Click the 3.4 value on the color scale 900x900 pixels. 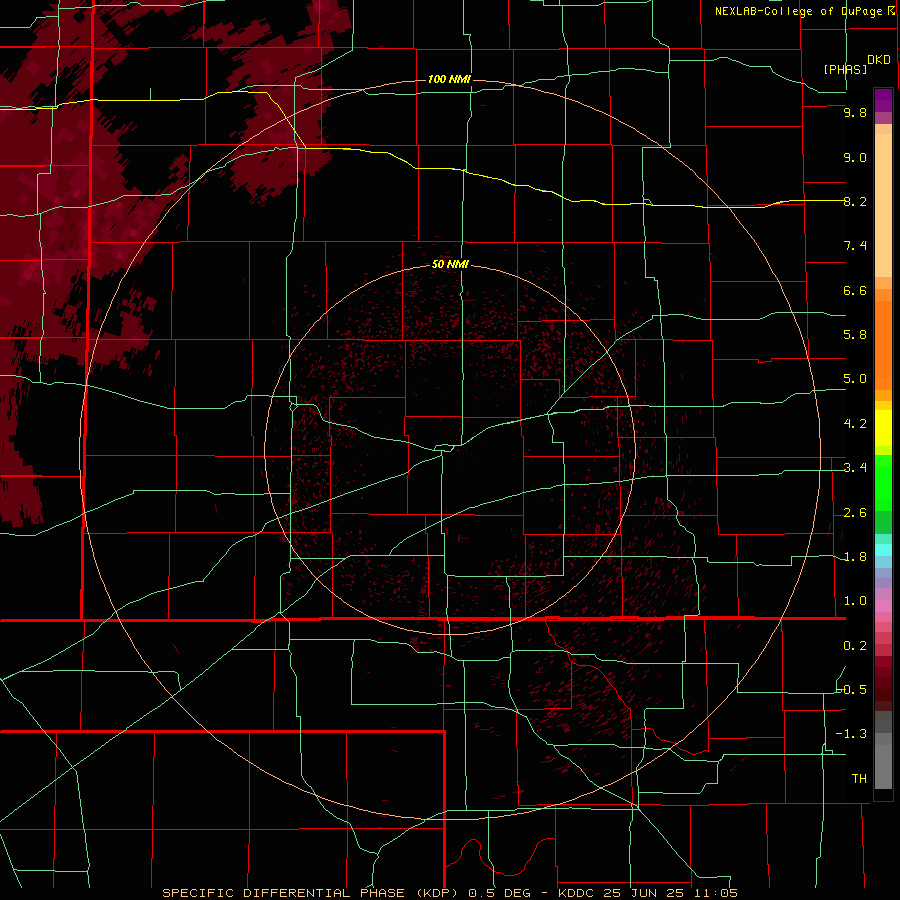point(855,468)
